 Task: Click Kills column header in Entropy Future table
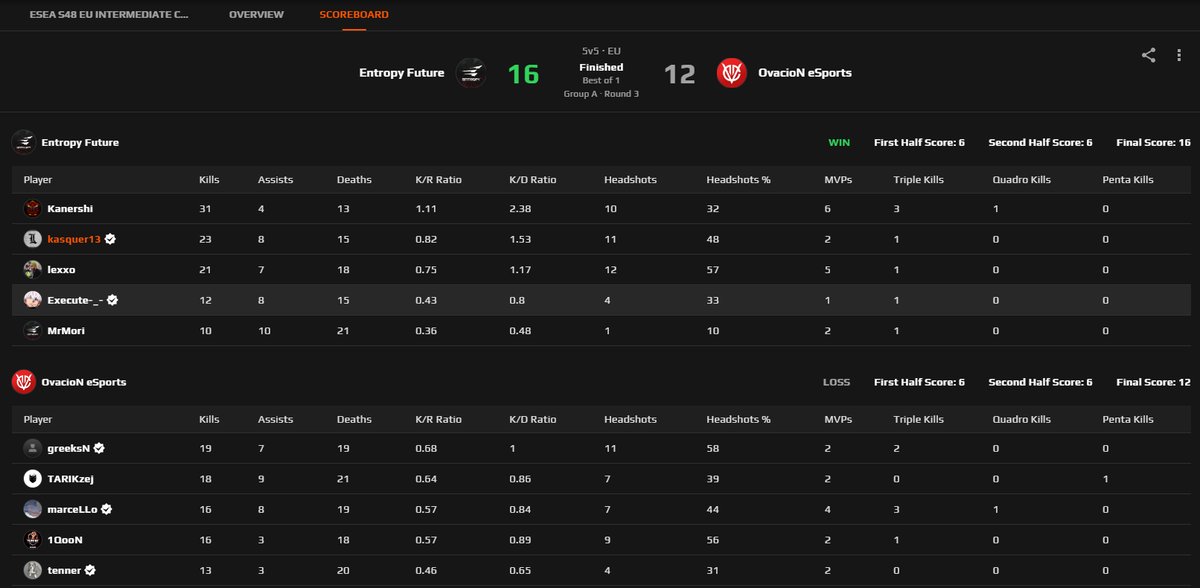(209, 180)
